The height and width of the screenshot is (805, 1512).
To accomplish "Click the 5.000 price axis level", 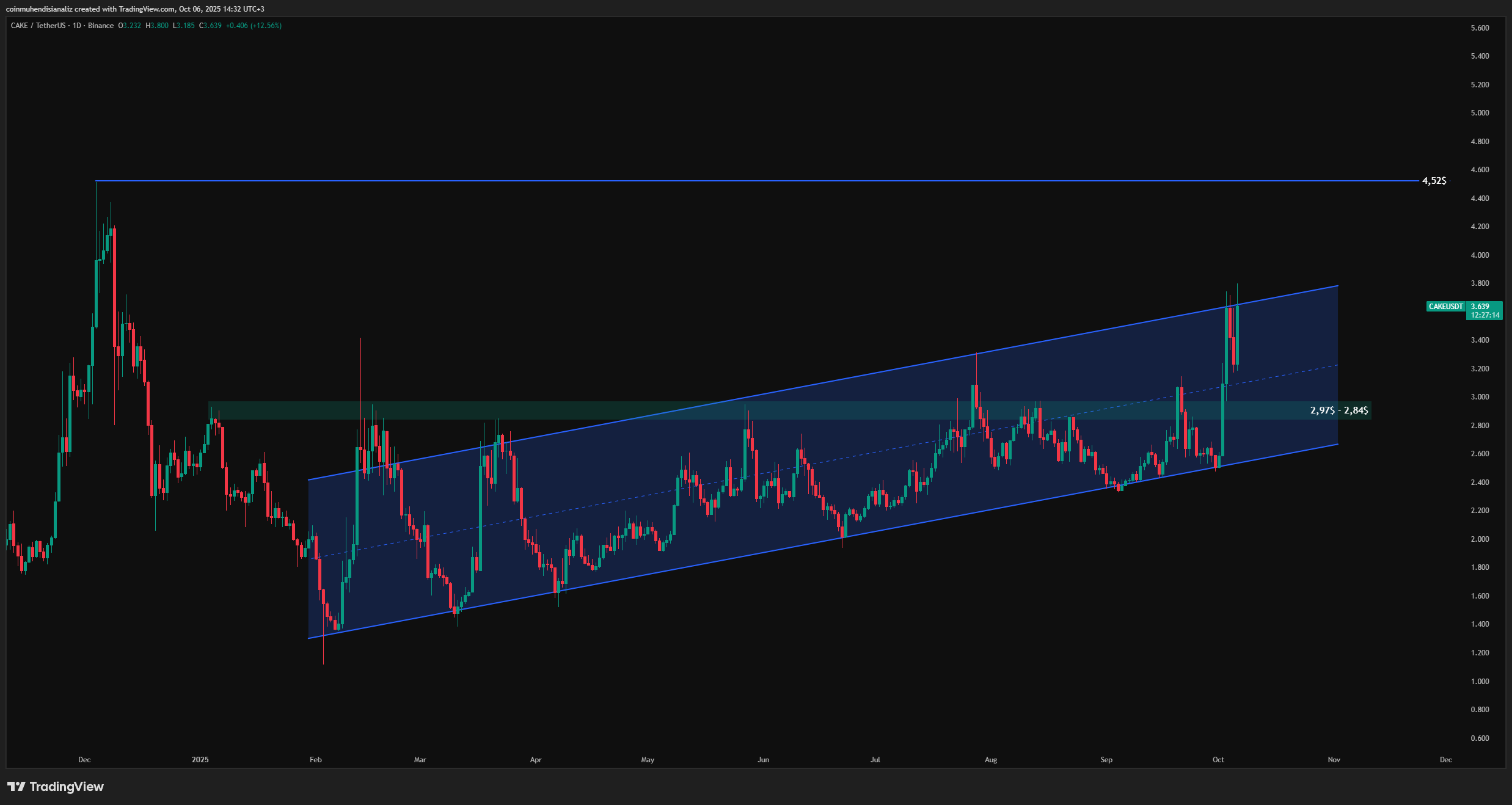I will [1480, 113].
